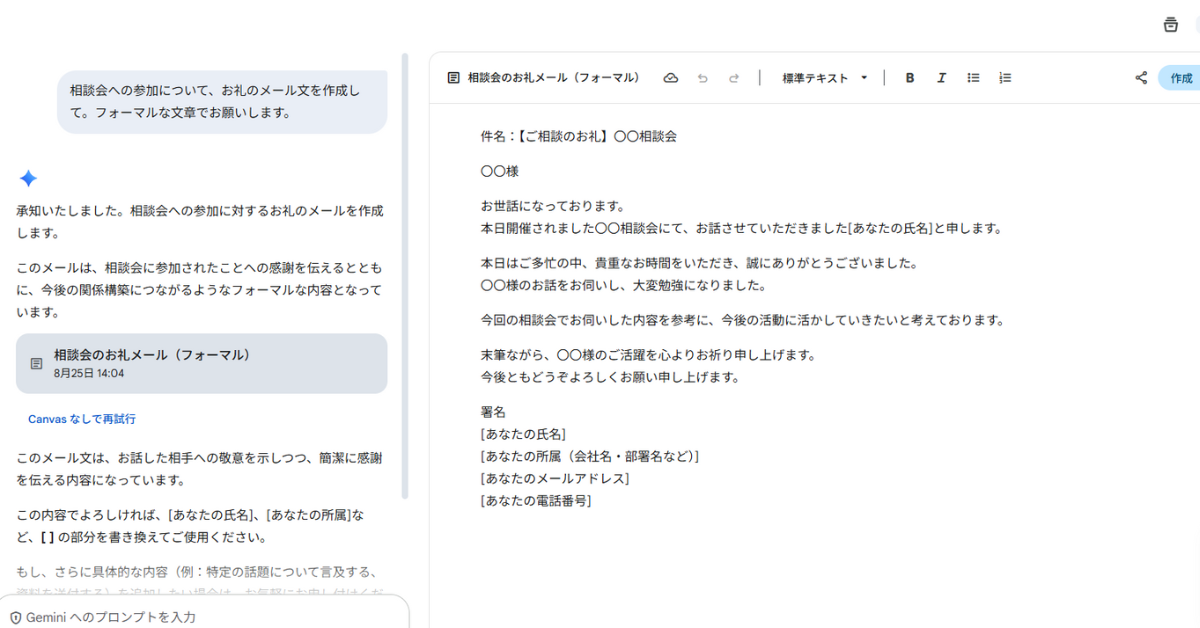Apply numbered list formatting

click(x=1005, y=77)
